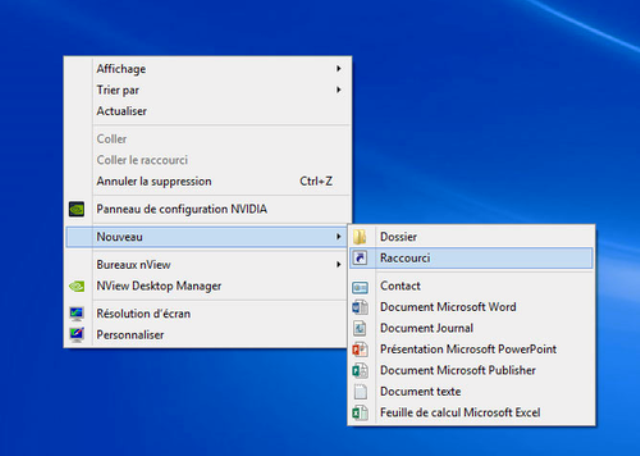Open the Nouveau menu entry
Image resolution: width=640 pixels, height=456 pixels.
pyautogui.click(x=120, y=237)
